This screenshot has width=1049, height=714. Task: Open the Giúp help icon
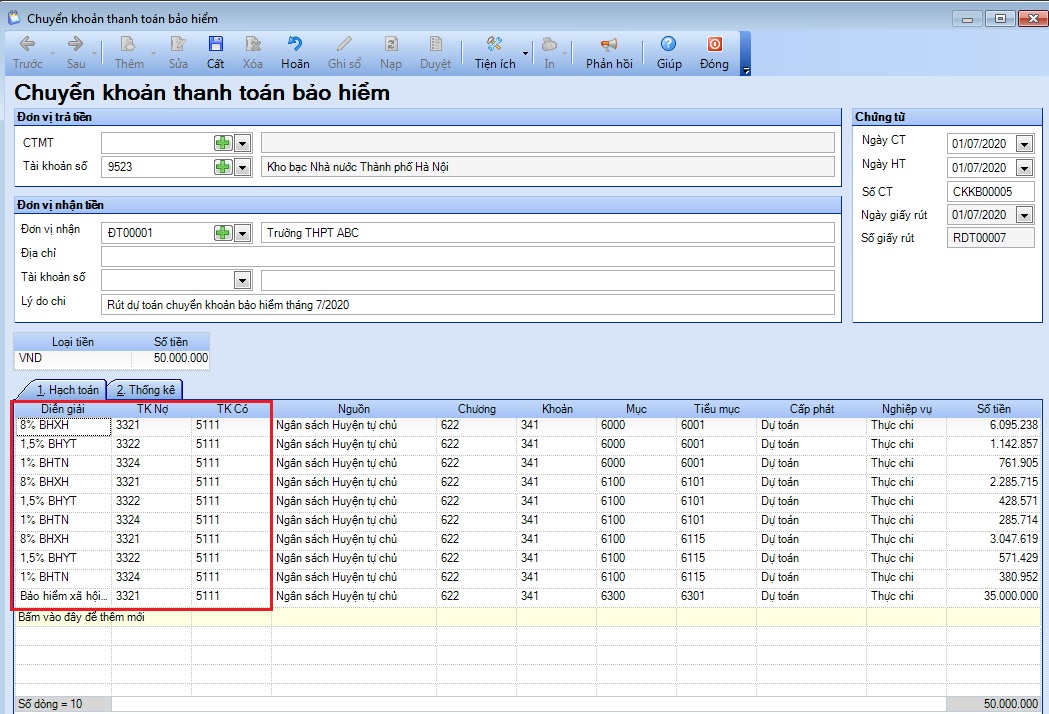click(x=668, y=44)
